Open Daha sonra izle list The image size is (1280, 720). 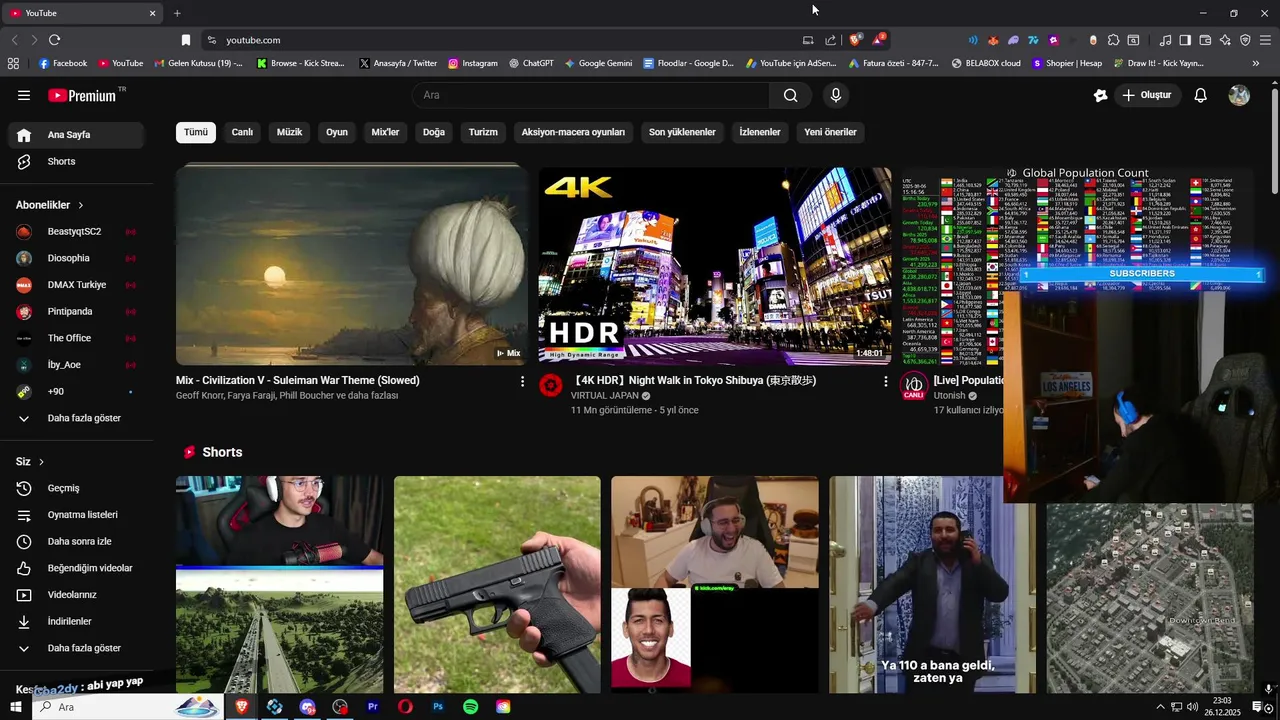75,541
